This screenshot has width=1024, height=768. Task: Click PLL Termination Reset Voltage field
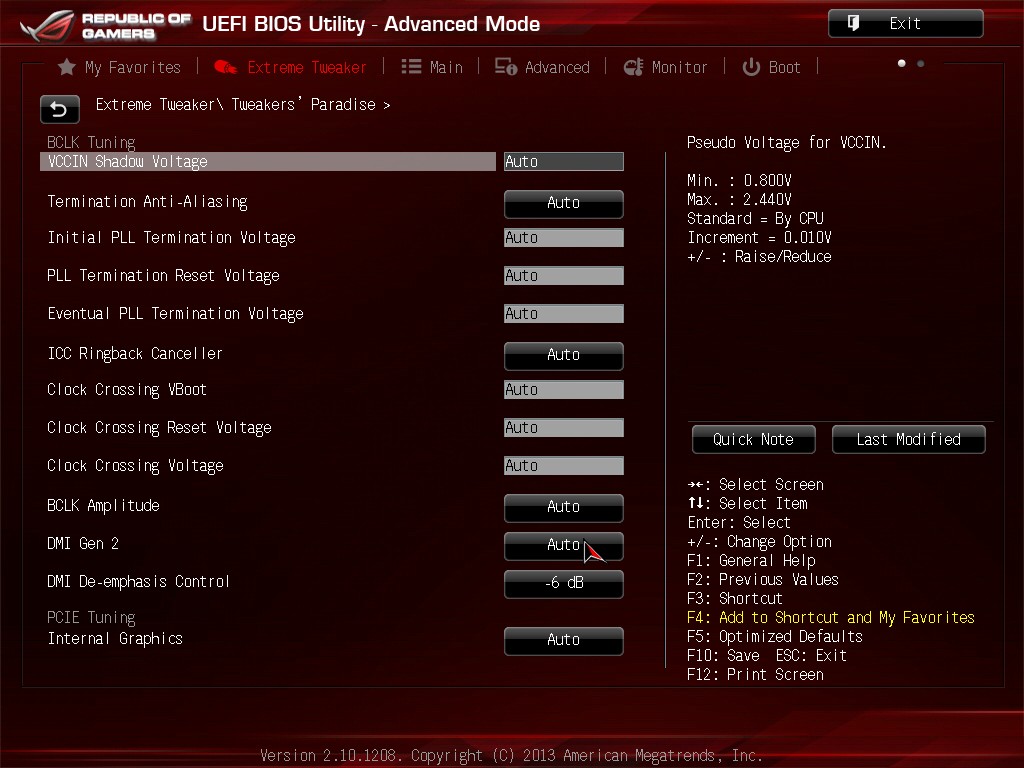564,276
